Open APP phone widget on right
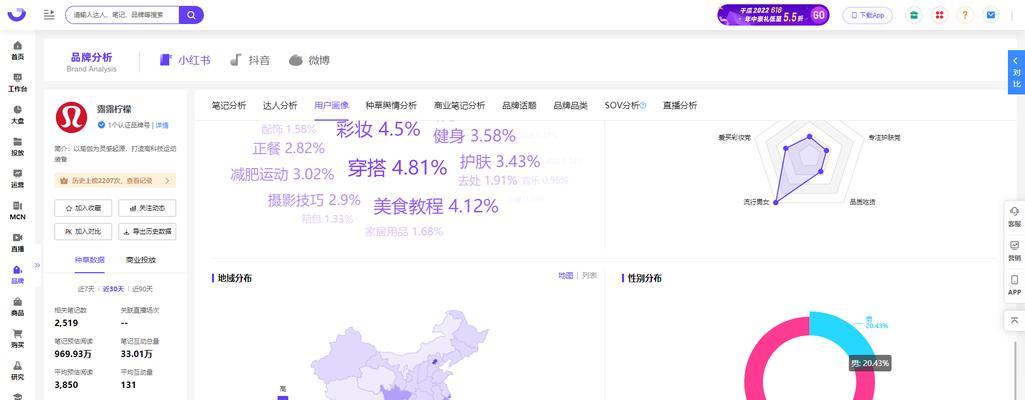 coord(1015,286)
